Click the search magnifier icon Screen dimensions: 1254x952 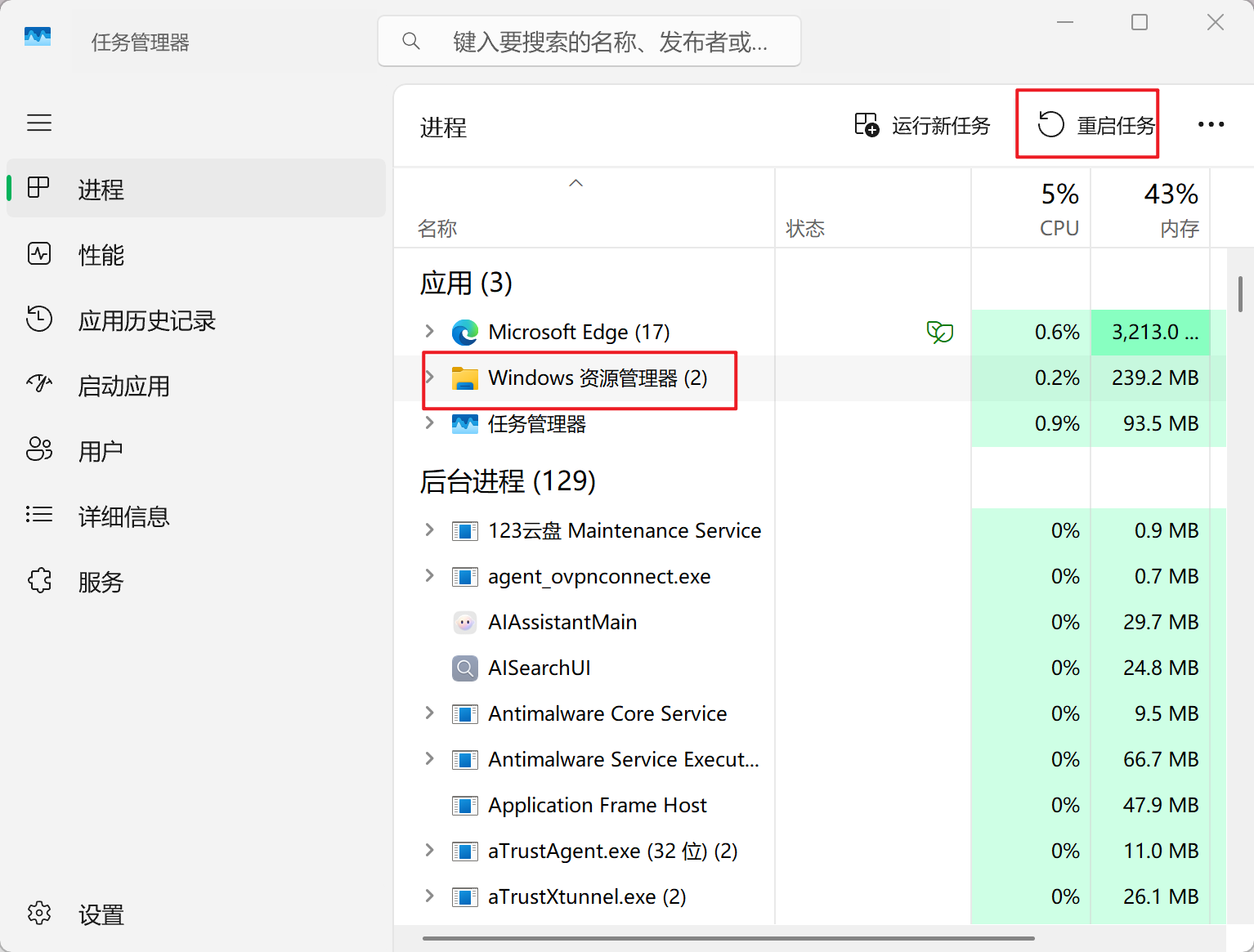[x=411, y=41]
